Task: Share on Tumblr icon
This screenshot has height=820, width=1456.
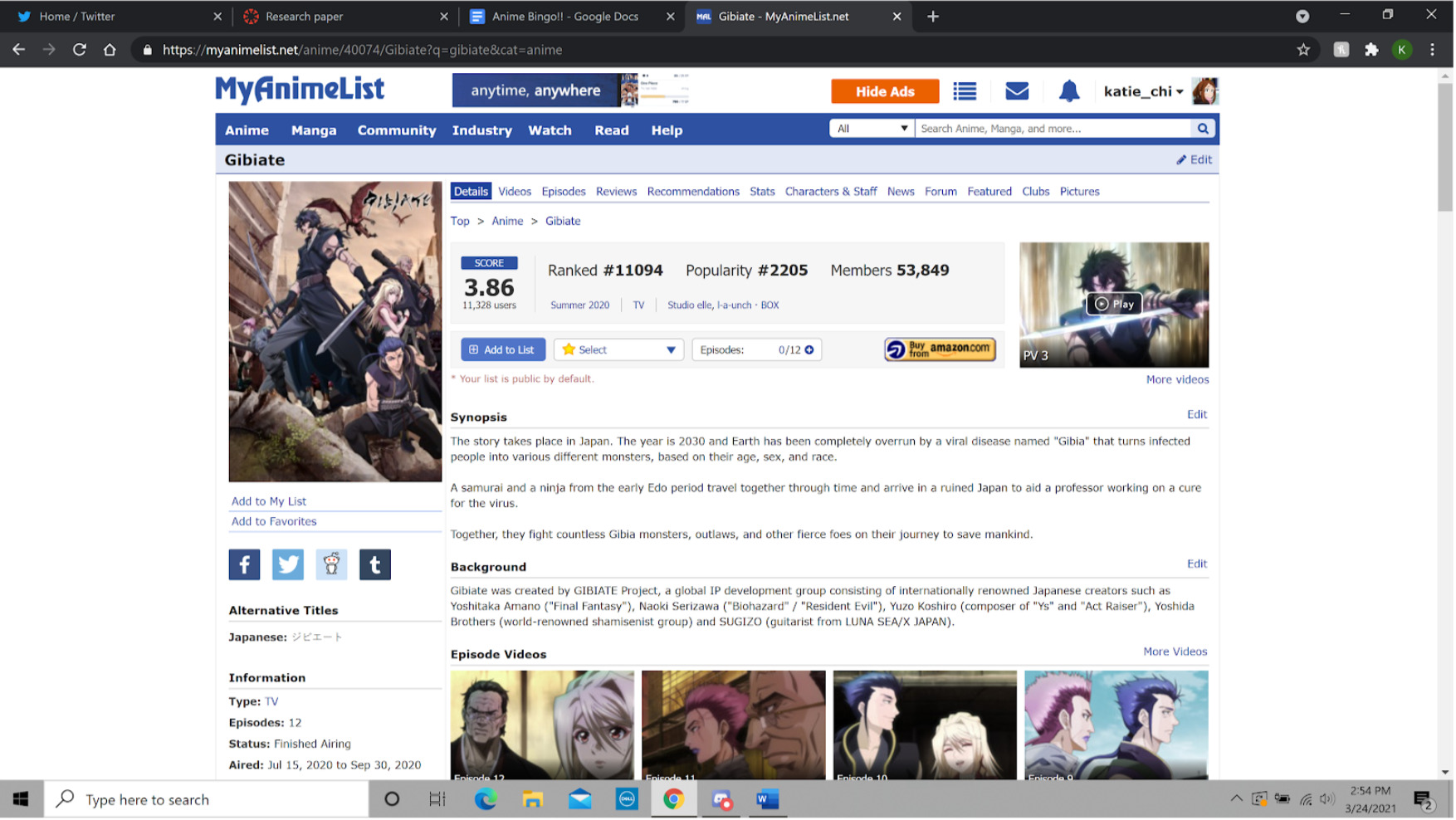Action: (375, 566)
